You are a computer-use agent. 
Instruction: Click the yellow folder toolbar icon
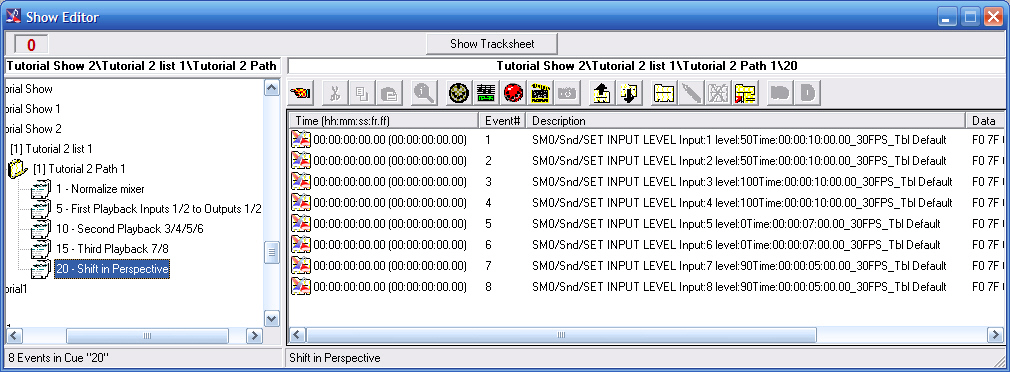point(663,94)
